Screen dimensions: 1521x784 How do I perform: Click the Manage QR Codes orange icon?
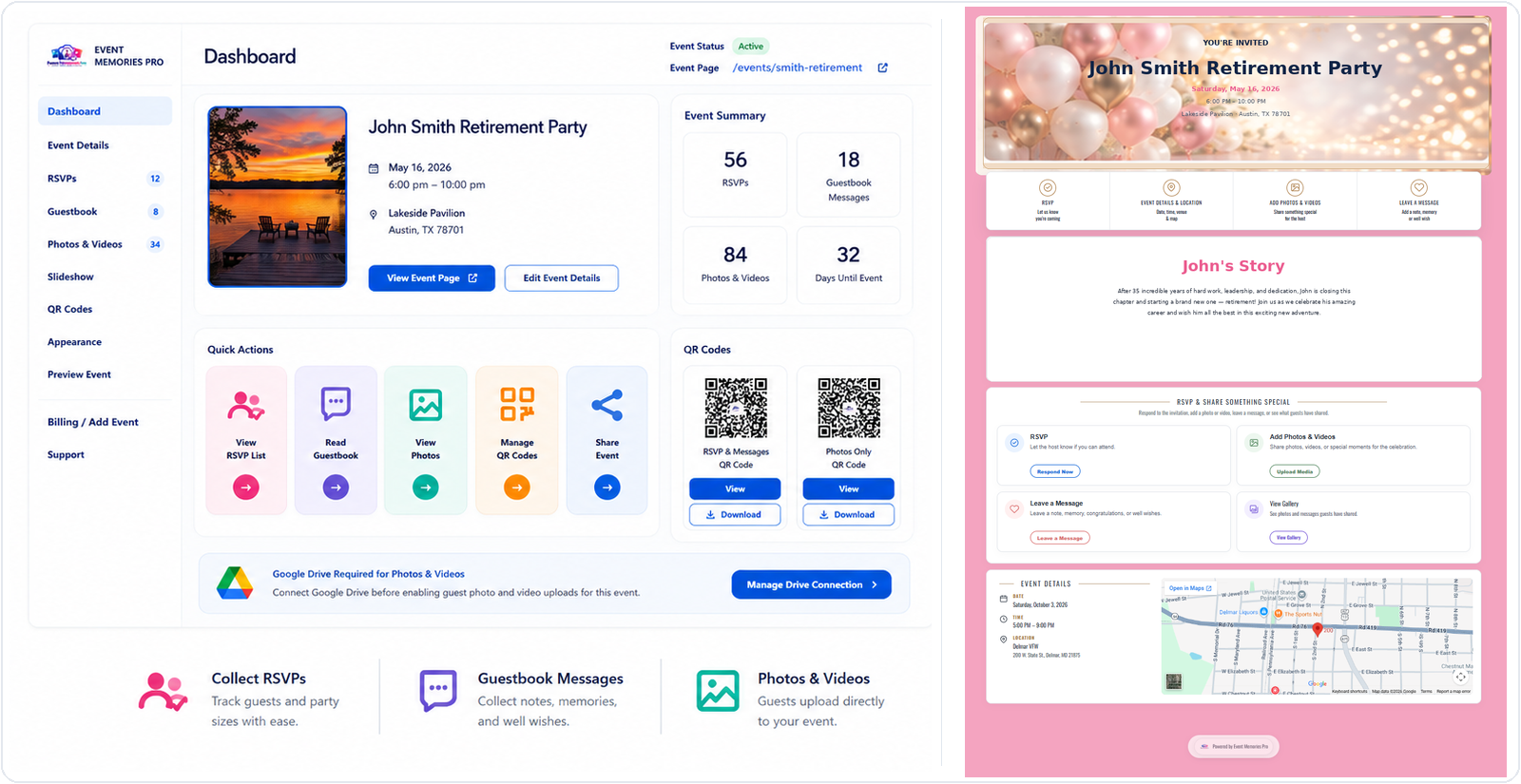(x=517, y=404)
